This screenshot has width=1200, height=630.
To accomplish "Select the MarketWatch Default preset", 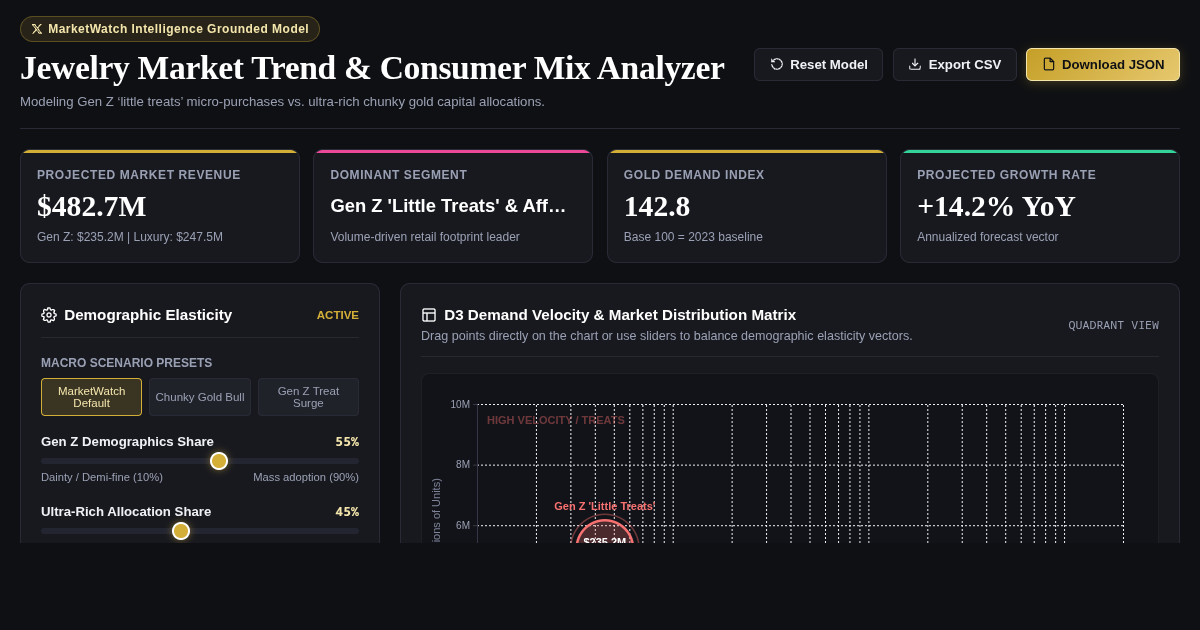I will tap(91, 397).
